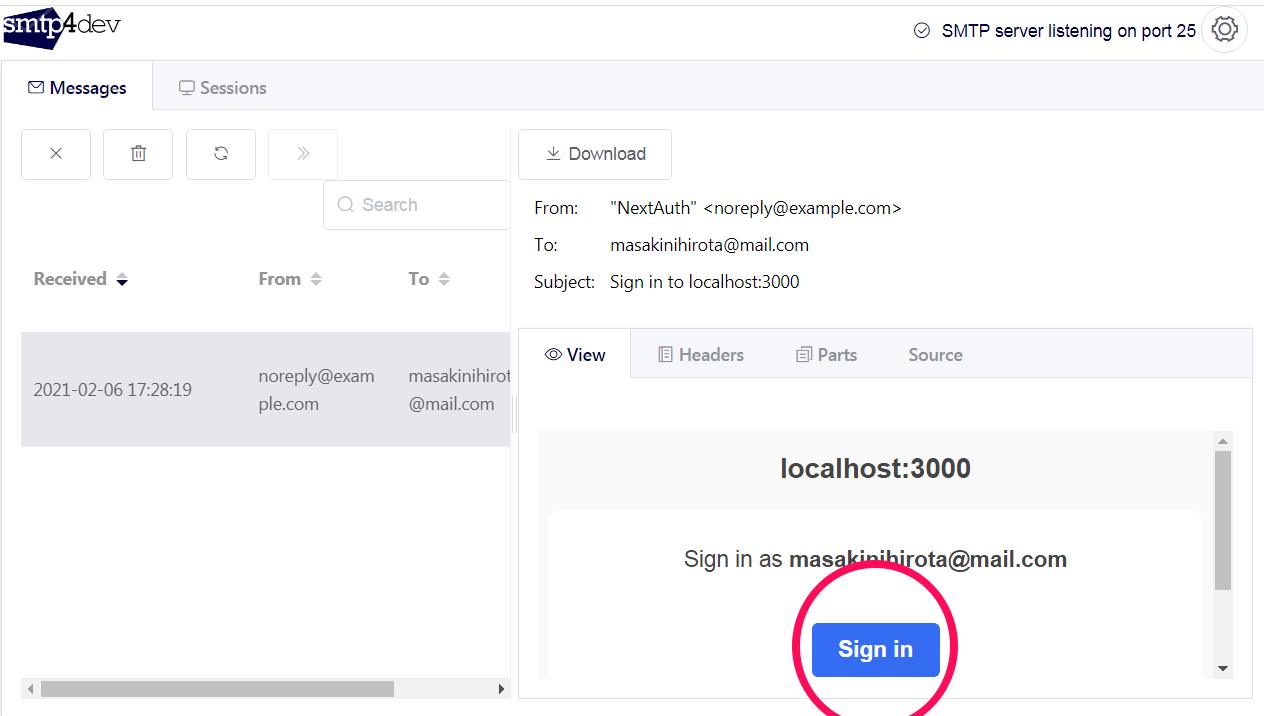Relay the message using the double-arrow icon
Screen dimensions: 1264x716
click(x=302, y=153)
